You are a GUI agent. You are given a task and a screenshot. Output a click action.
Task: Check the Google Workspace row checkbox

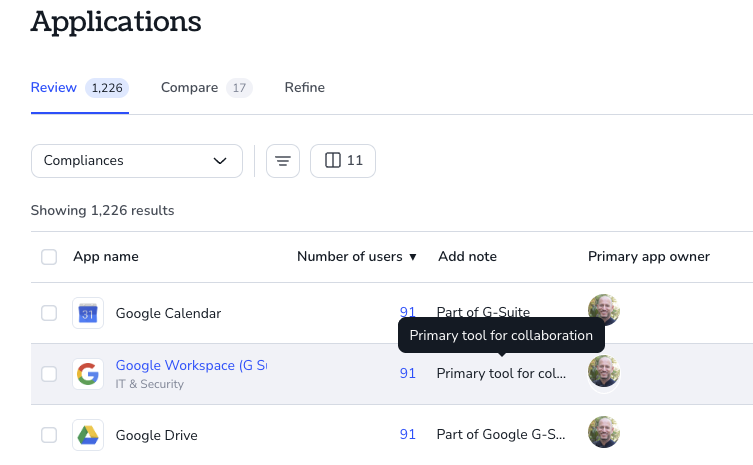coord(49,374)
